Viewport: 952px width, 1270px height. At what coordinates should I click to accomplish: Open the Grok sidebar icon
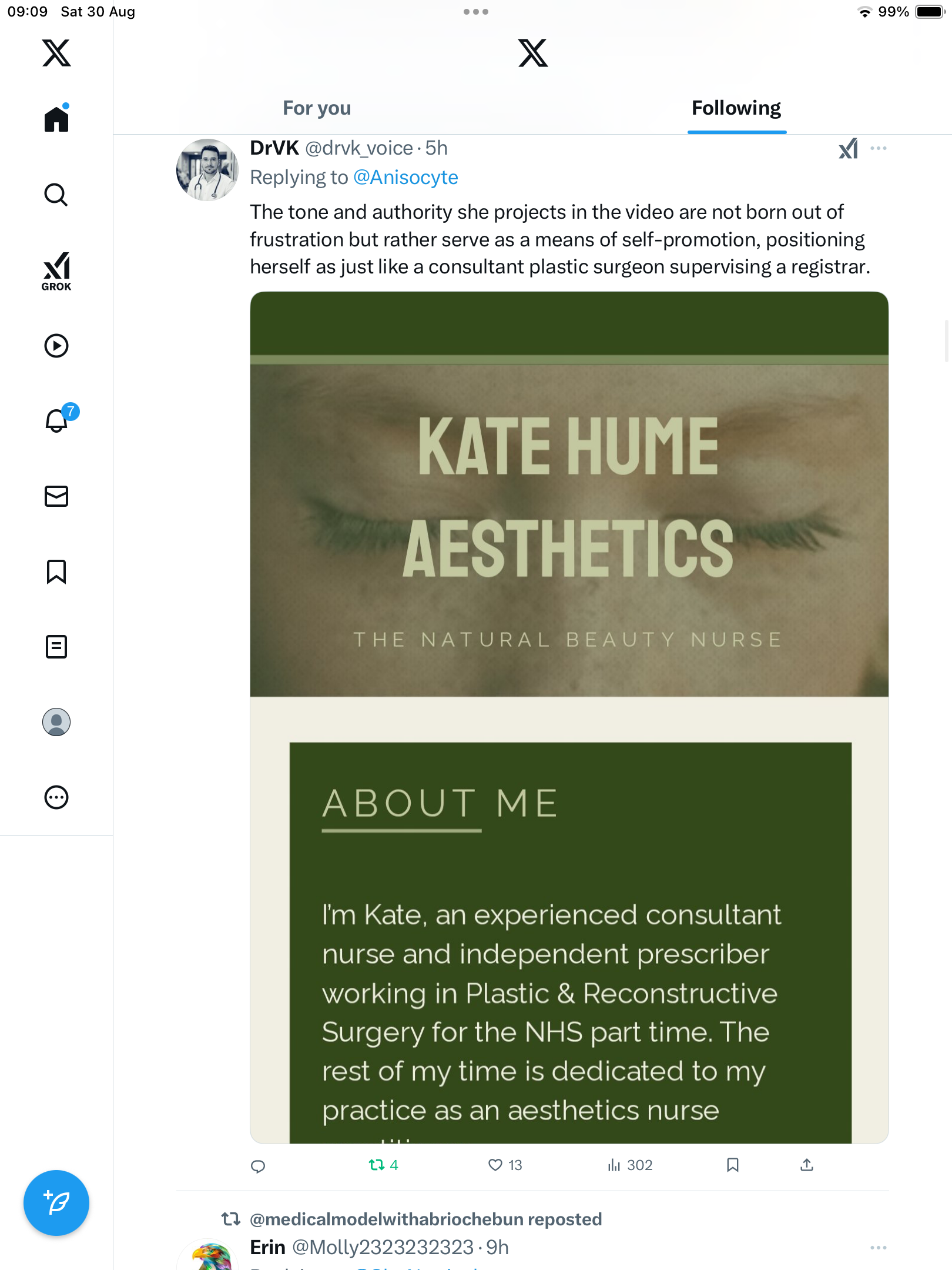tap(56, 271)
